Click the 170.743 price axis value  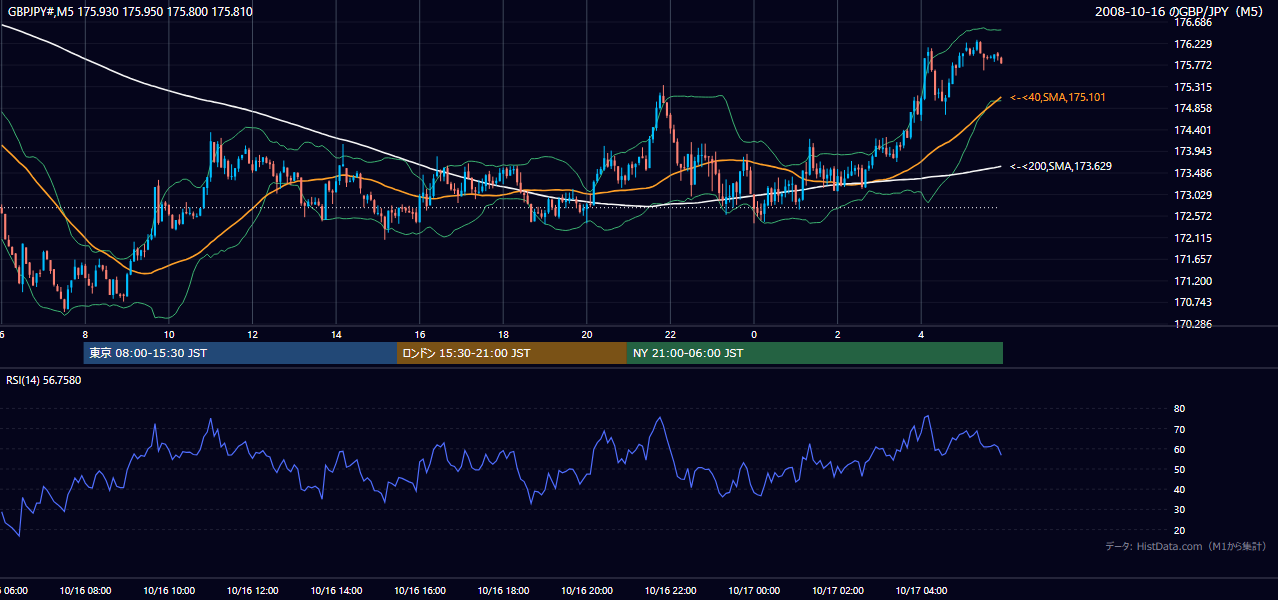point(1193,302)
